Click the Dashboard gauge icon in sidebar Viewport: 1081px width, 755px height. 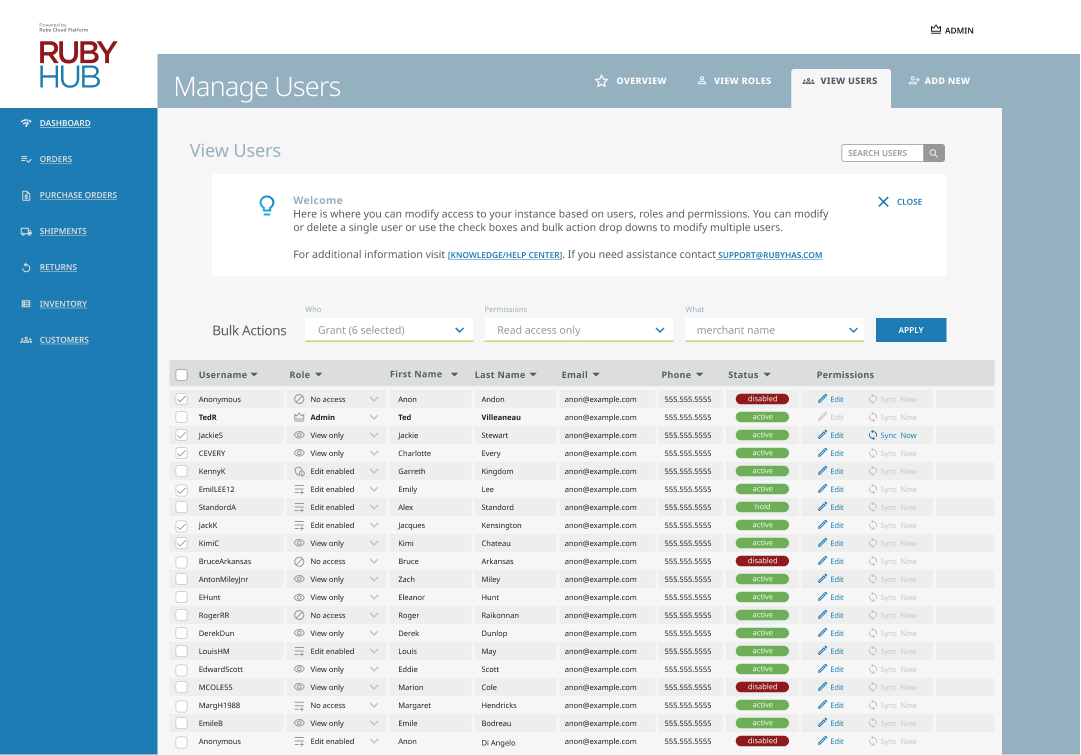[x=26, y=123]
